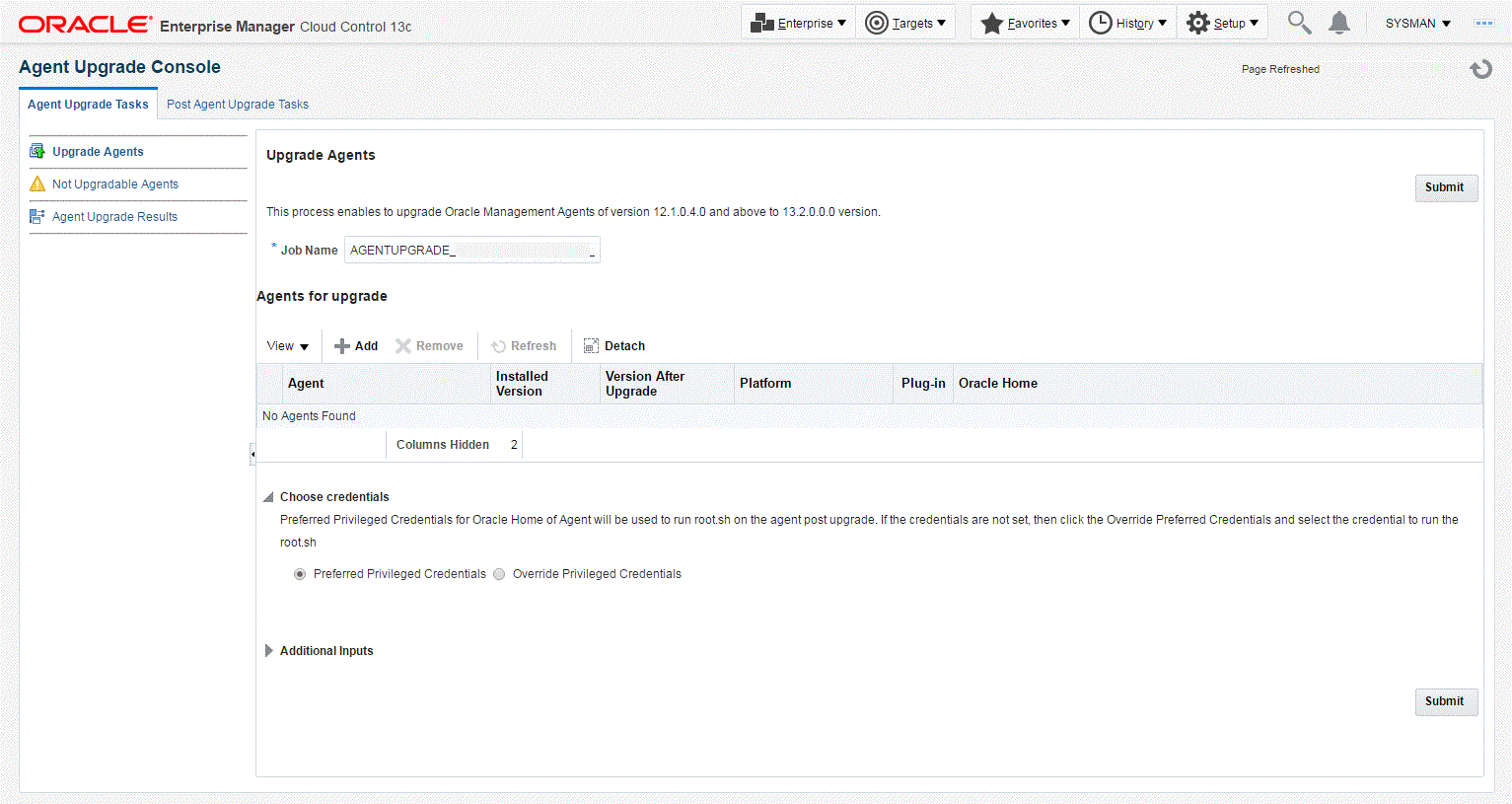Click Add to add agents

click(356, 346)
